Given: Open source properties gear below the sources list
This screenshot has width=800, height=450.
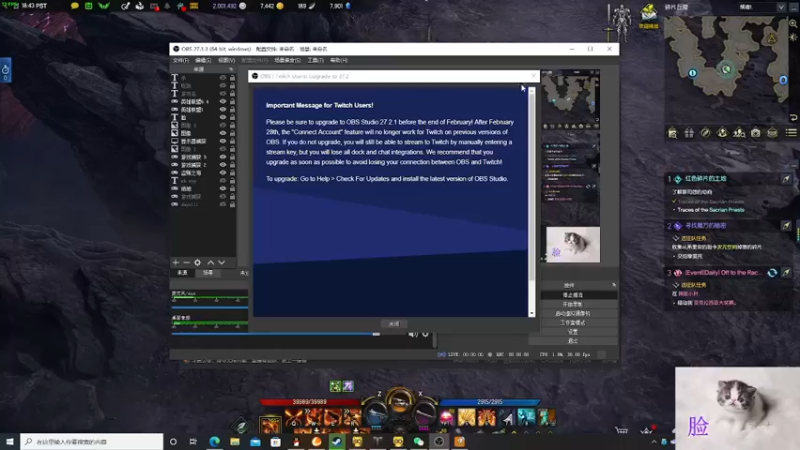Looking at the screenshot, I should [x=197, y=262].
